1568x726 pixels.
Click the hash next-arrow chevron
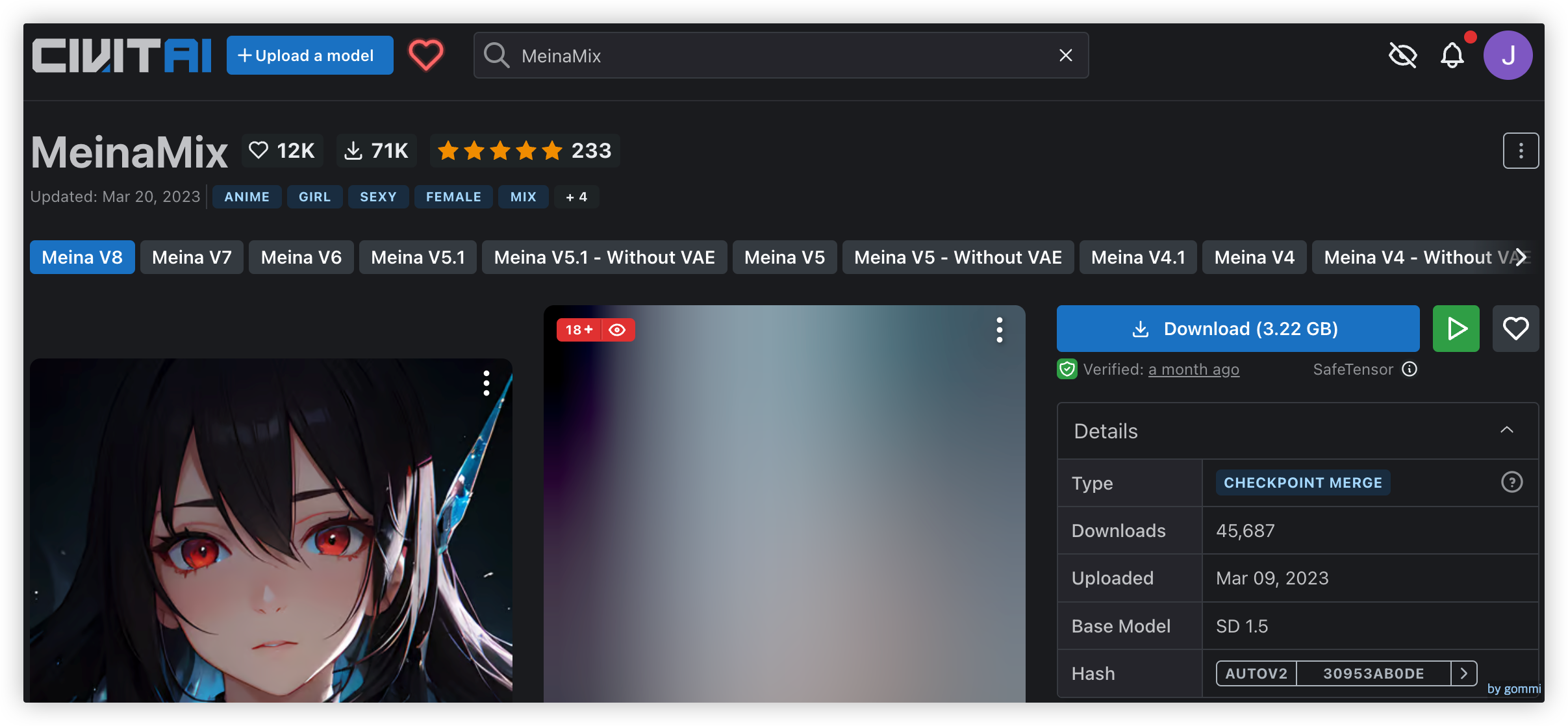(x=1464, y=673)
